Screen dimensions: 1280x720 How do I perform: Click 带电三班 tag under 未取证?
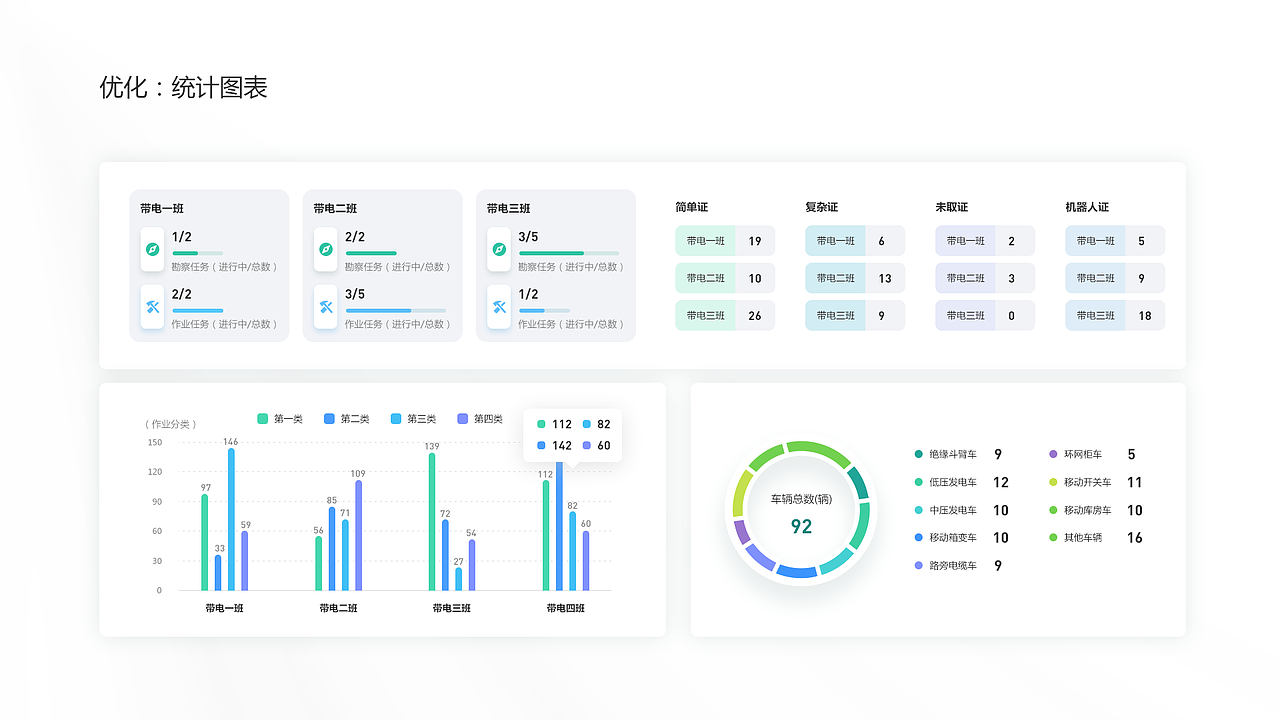(965, 316)
